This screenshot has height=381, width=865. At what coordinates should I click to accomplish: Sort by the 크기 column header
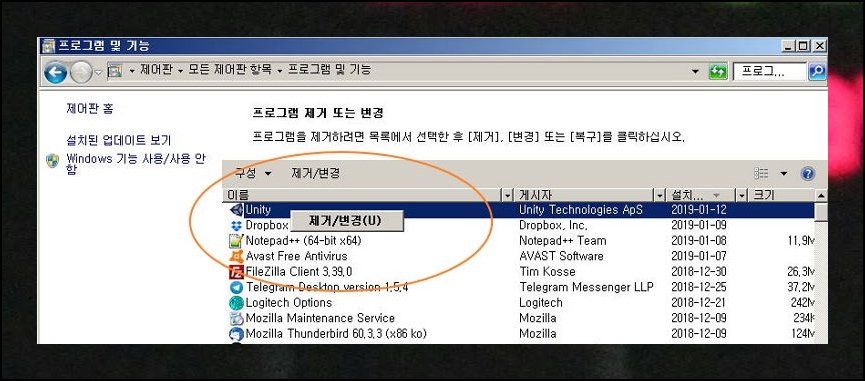782,195
